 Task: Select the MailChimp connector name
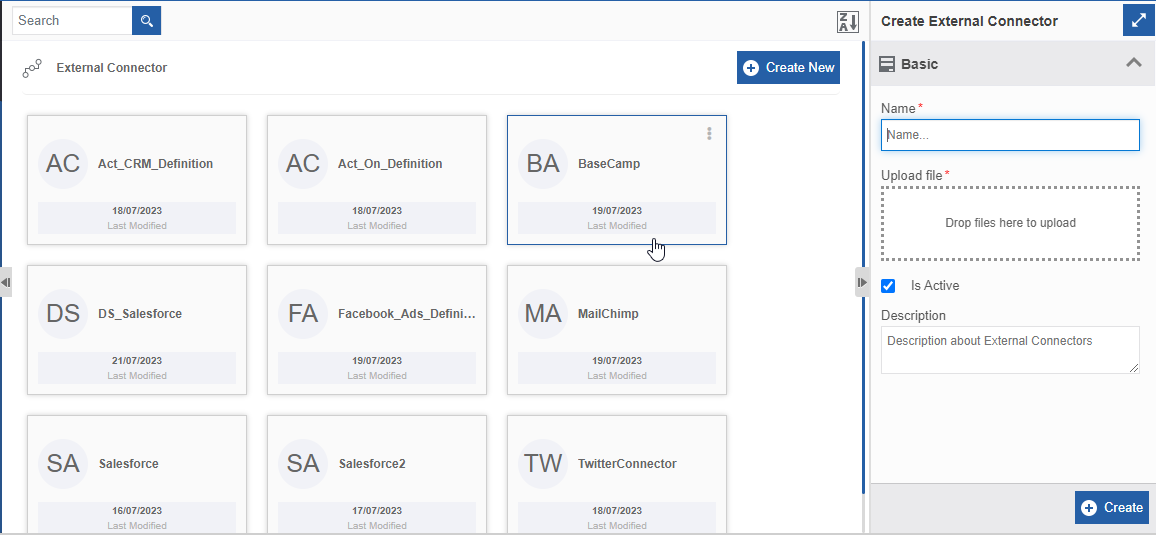pyautogui.click(x=608, y=314)
